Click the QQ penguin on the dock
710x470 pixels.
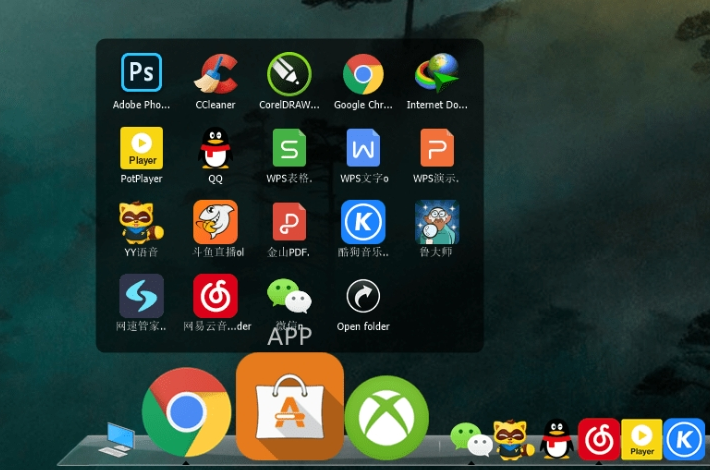pos(556,439)
